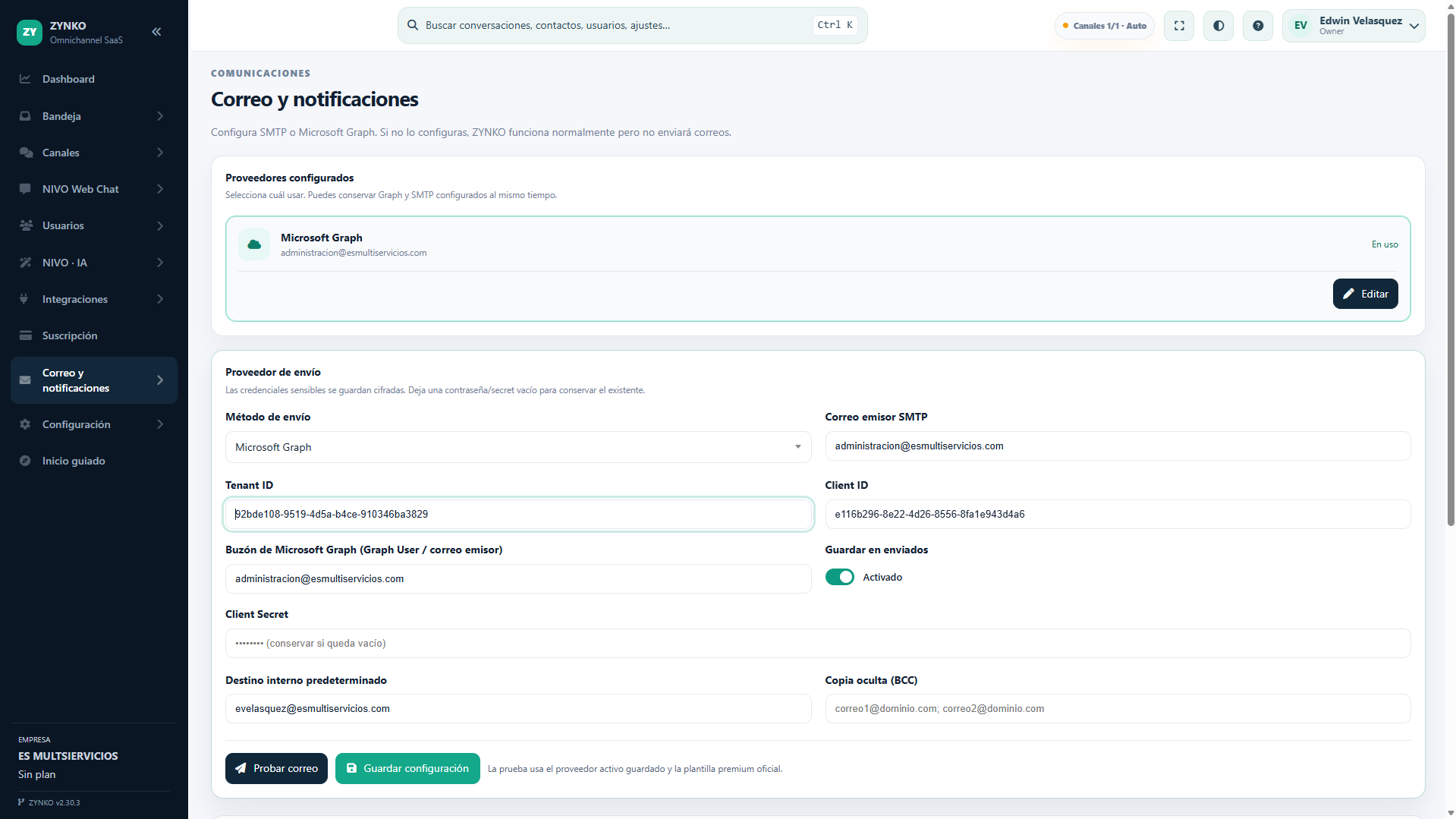The height and width of the screenshot is (819, 1456).
Task: Click the Buzón de Microsoft Graph field
Action: click(x=518, y=578)
